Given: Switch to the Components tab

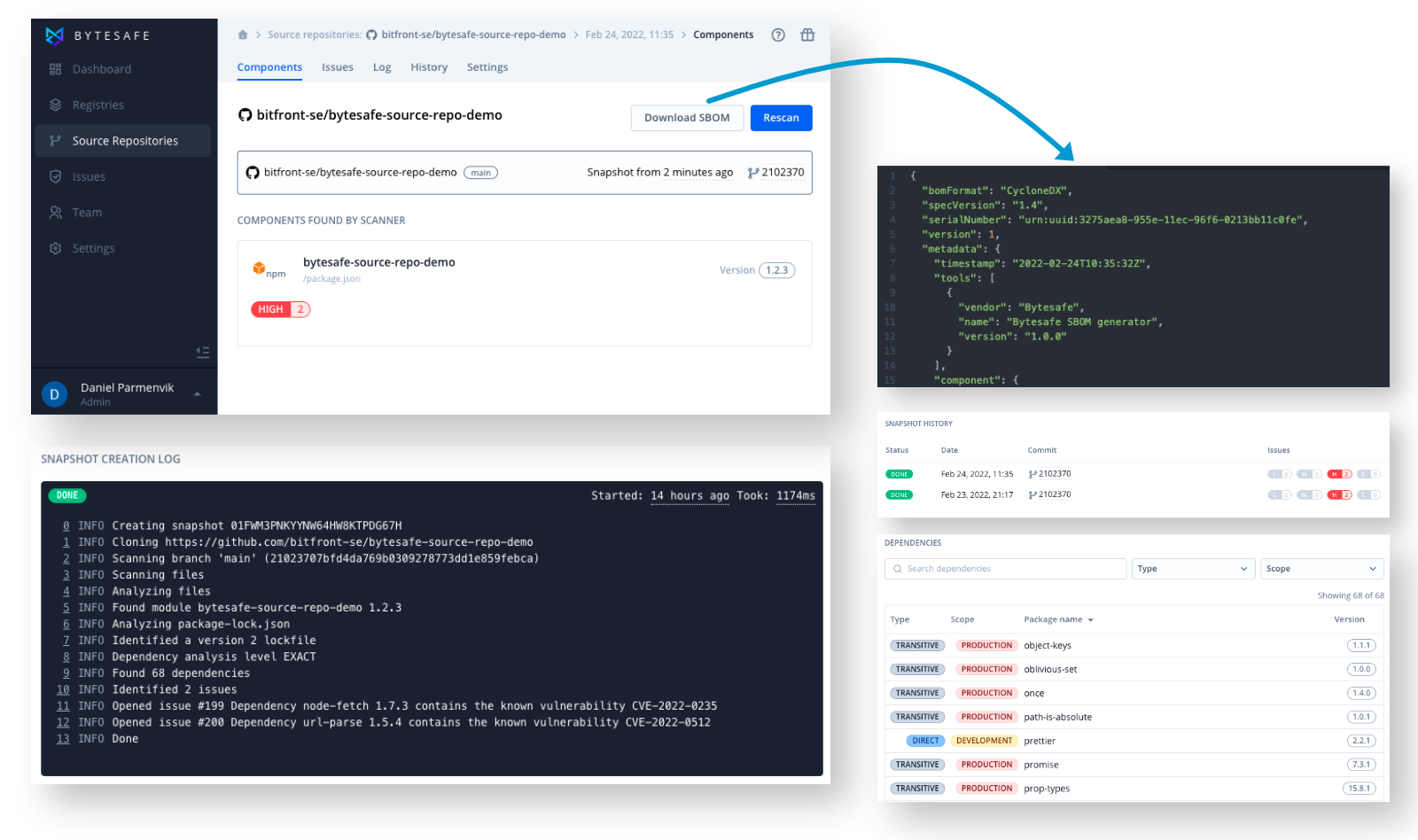Looking at the screenshot, I should coord(269,67).
